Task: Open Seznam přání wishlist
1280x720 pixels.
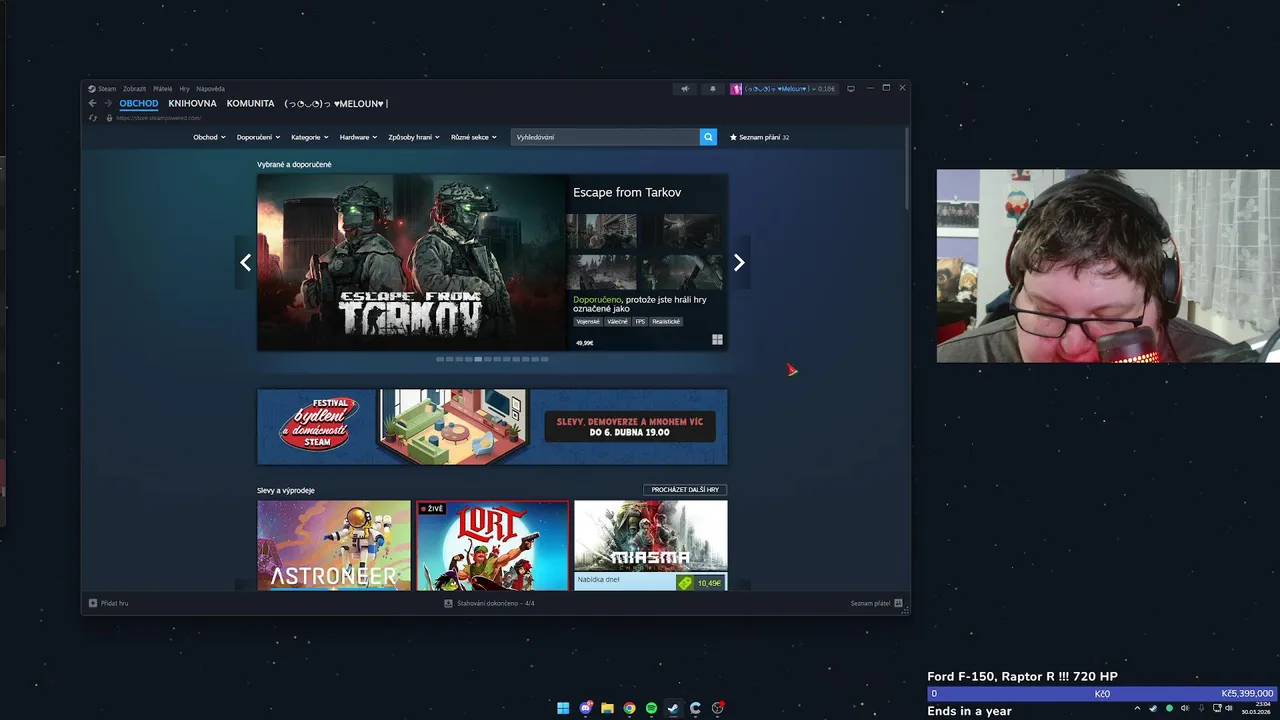Action: point(760,137)
